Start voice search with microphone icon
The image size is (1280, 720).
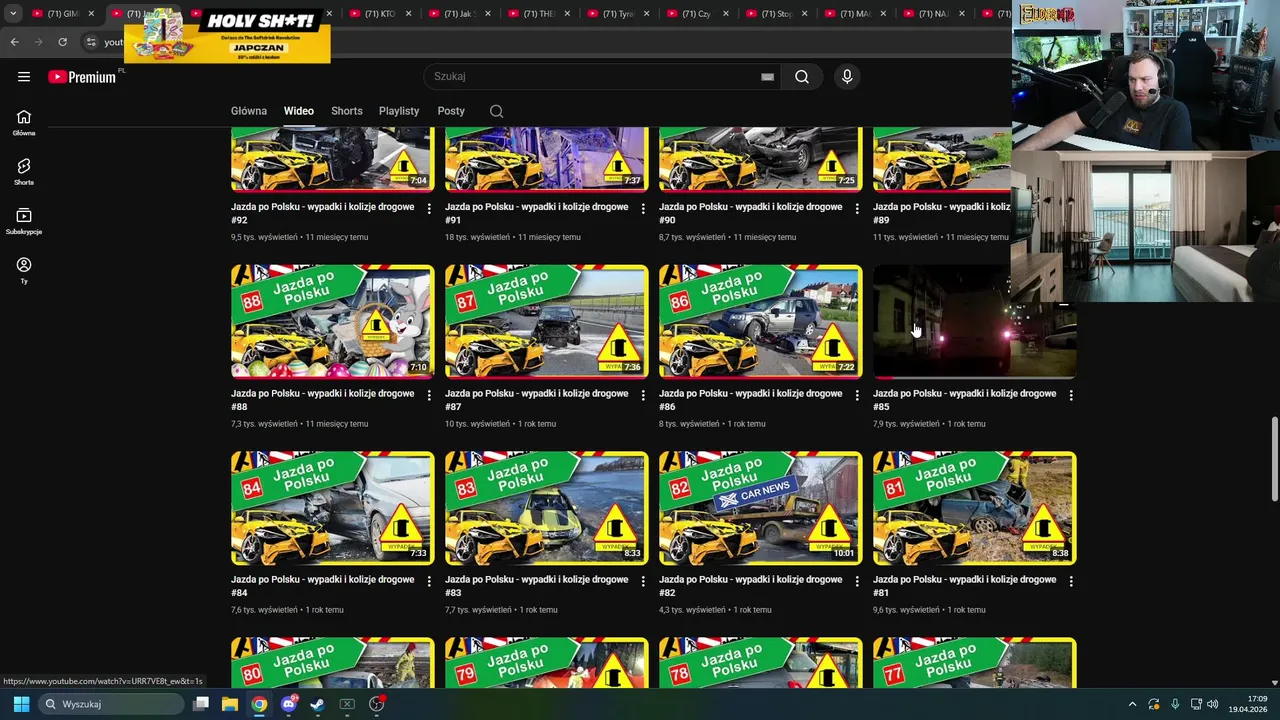[x=847, y=77]
